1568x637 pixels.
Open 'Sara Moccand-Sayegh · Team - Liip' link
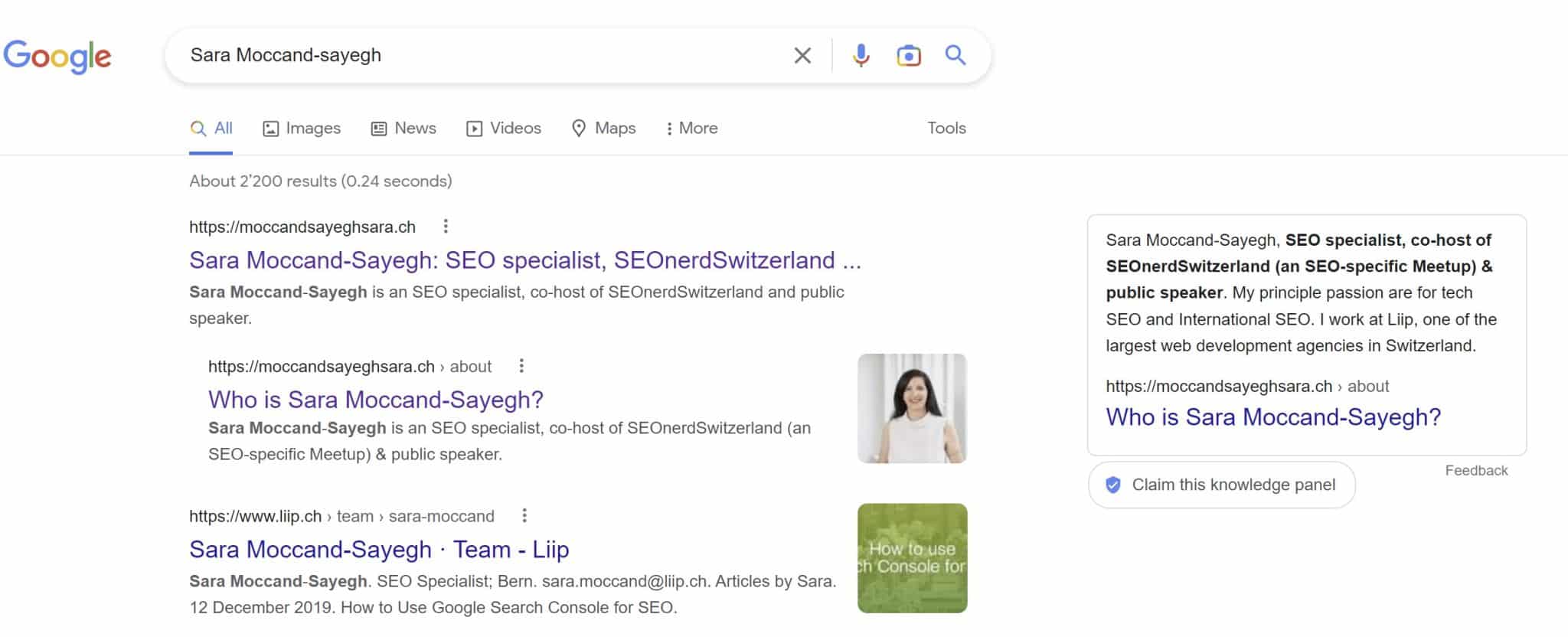[379, 549]
